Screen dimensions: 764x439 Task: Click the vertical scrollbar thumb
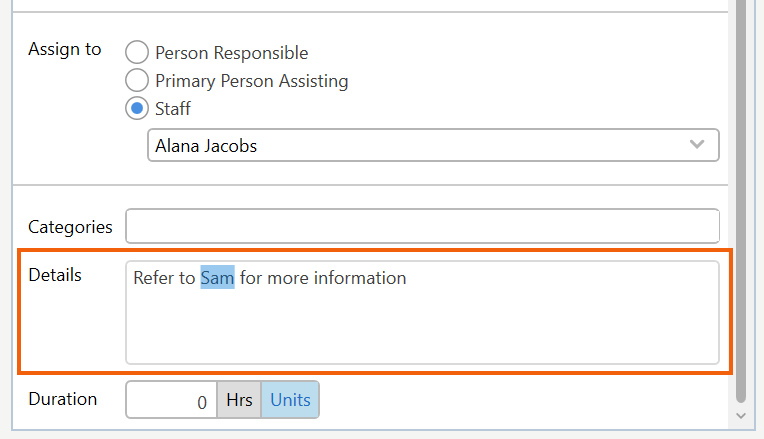[x=740, y=200]
